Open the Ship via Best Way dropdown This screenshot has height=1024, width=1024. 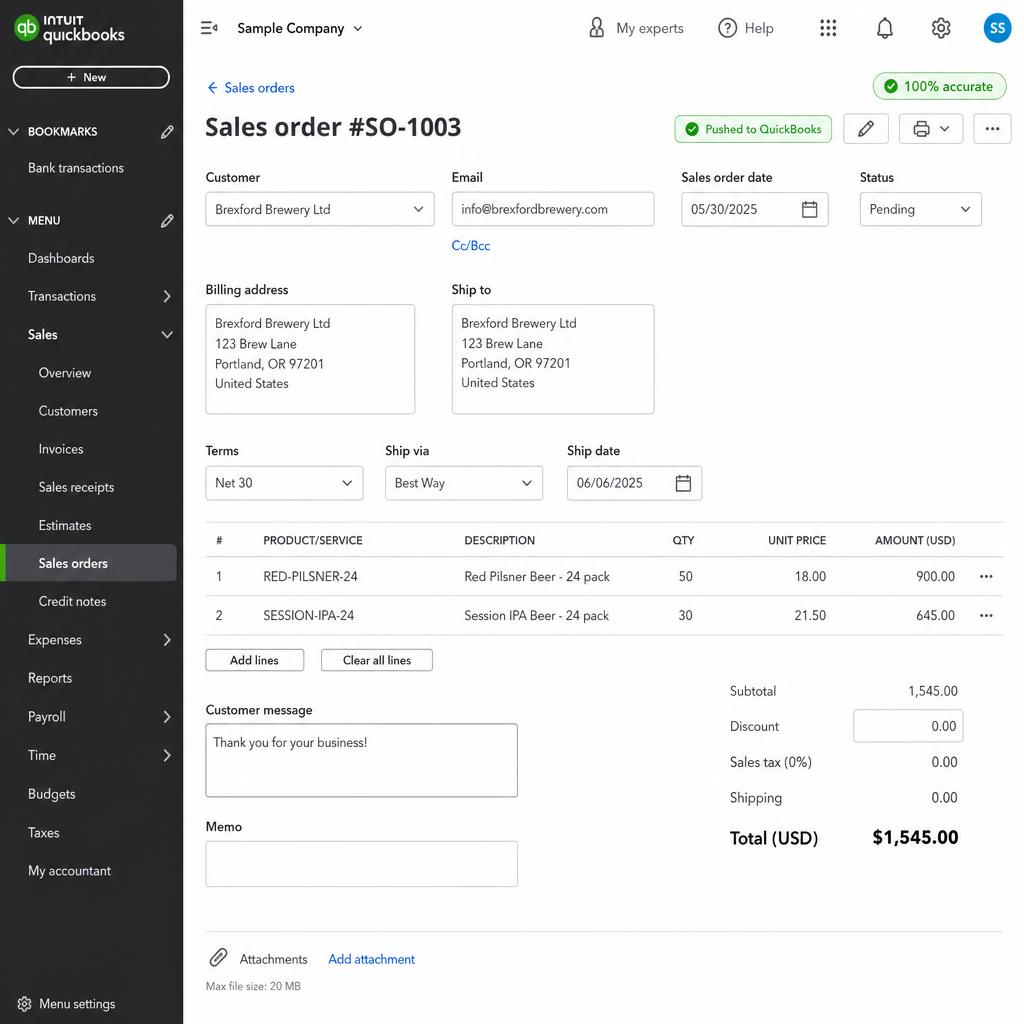(464, 483)
